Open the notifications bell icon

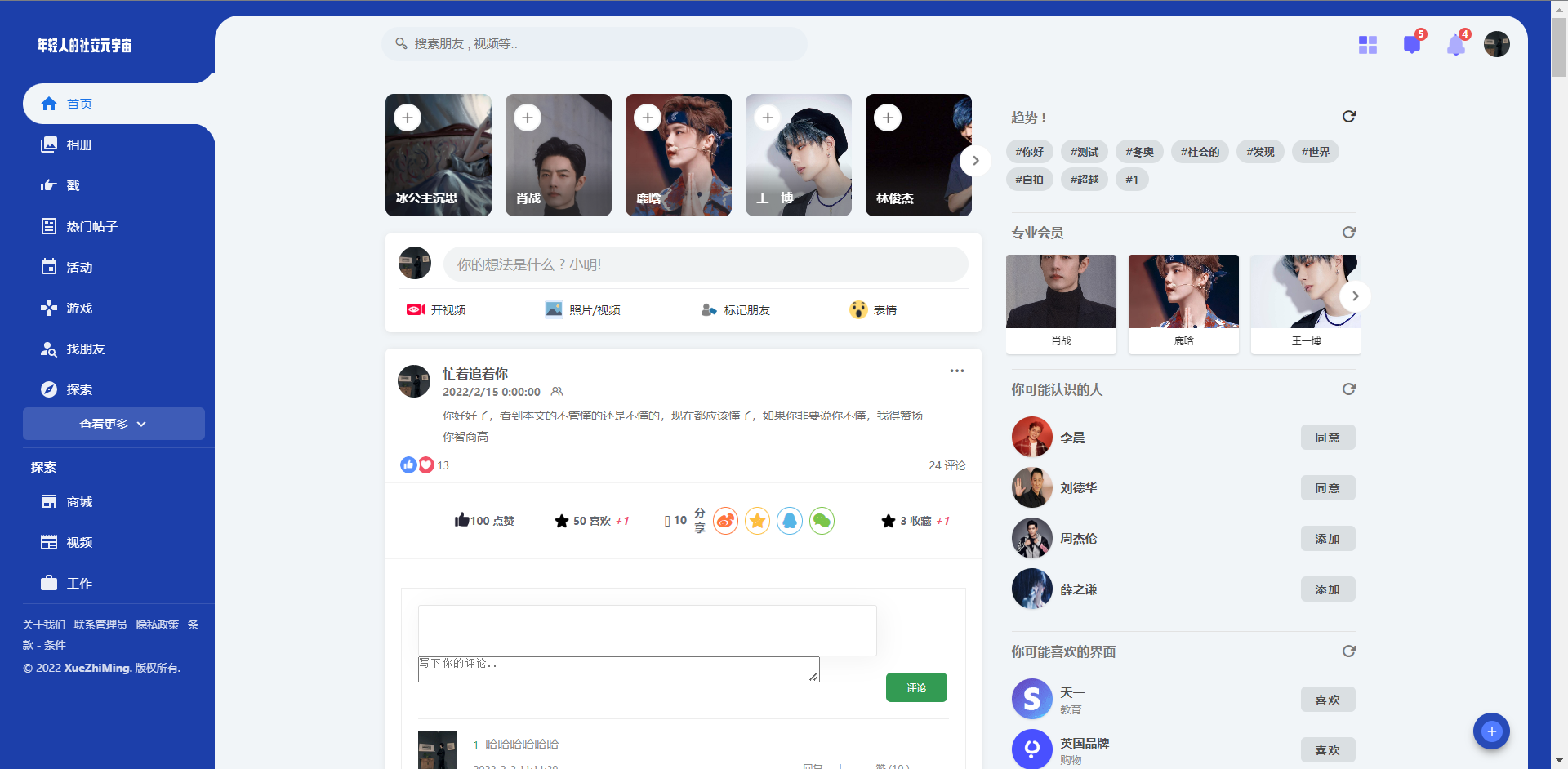click(1456, 45)
